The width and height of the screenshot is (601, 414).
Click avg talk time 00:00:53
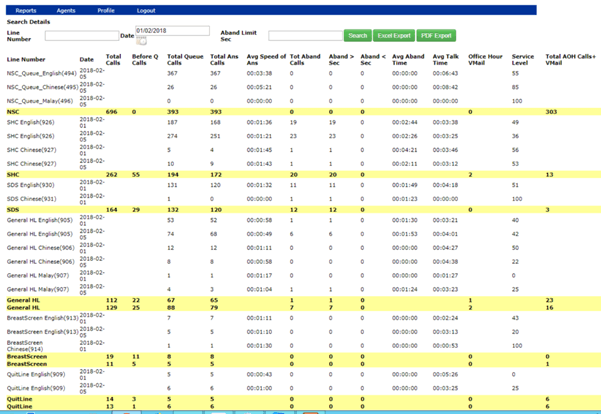pos(445,345)
